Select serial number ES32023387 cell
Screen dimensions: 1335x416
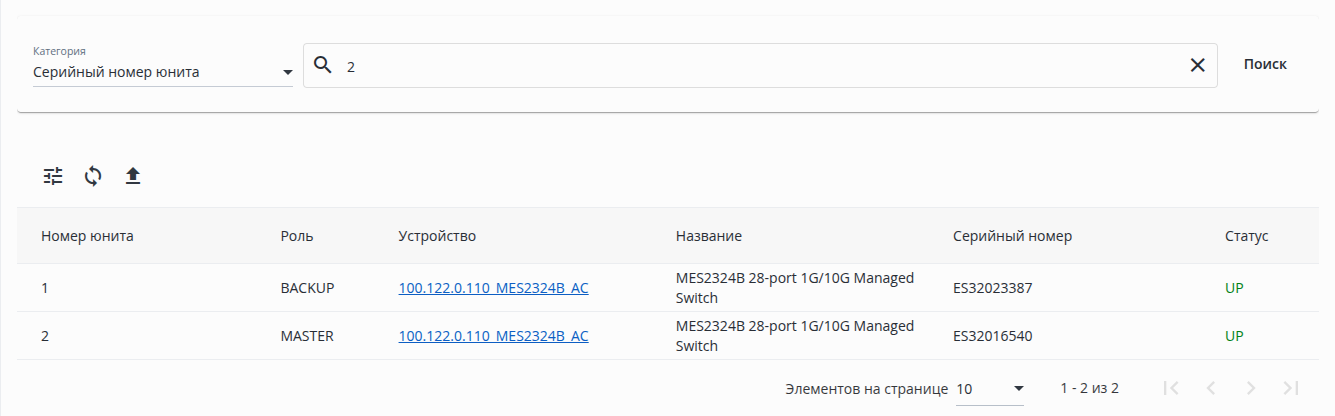pyautogui.click(x=992, y=288)
